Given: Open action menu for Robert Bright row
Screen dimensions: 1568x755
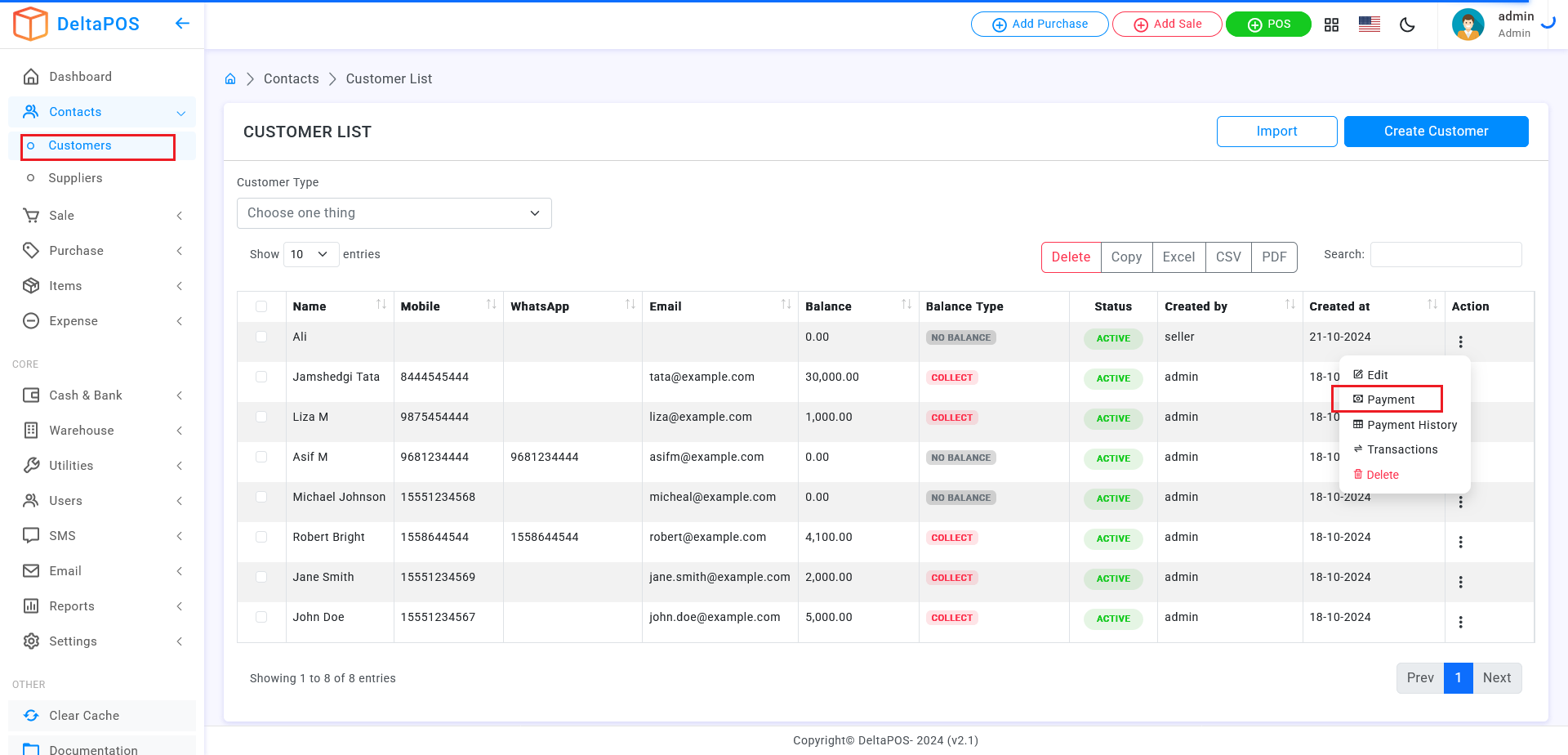Looking at the screenshot, I should point(1460,542).
